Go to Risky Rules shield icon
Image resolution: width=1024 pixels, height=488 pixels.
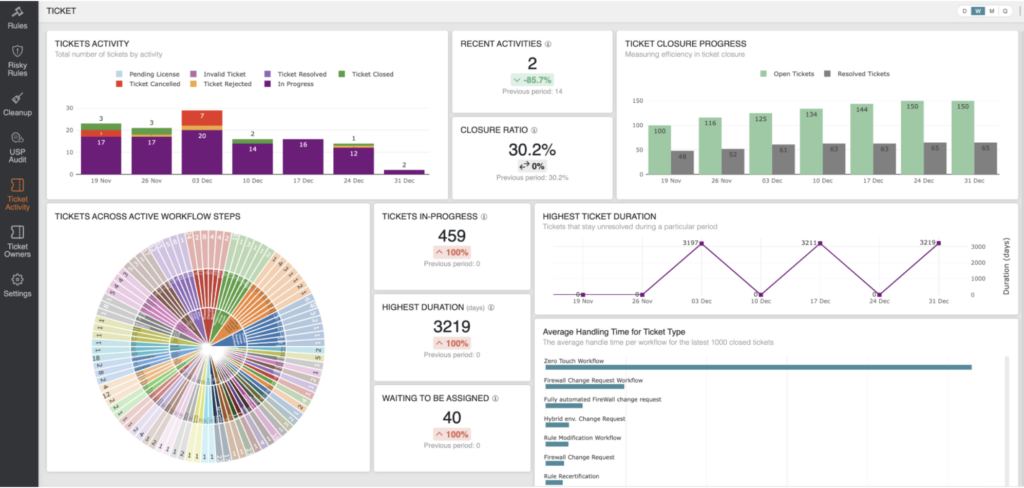[17, 50]
